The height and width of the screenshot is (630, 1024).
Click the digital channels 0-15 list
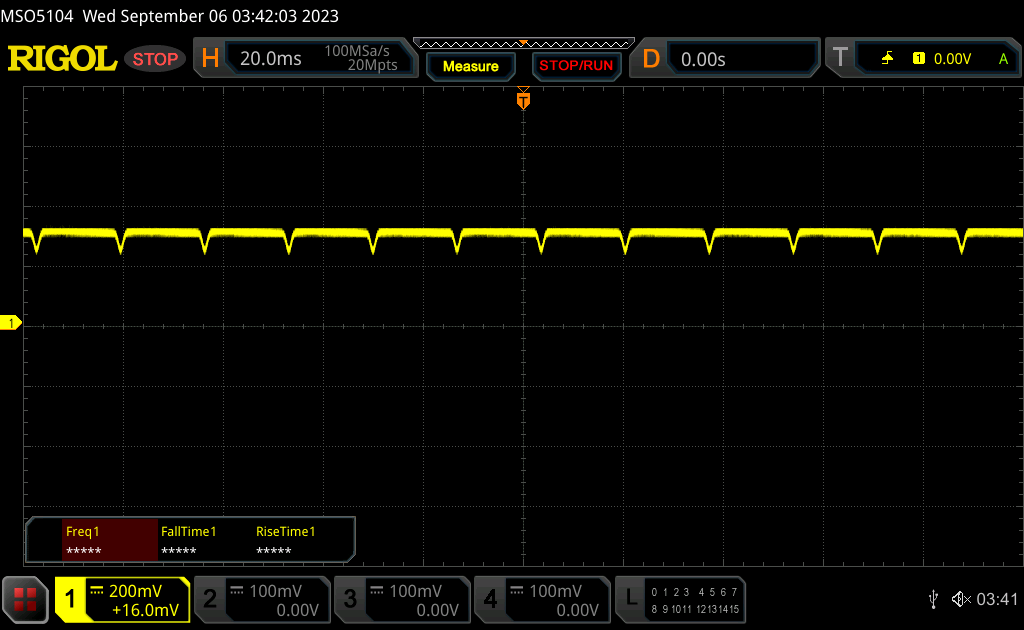[x=695, y=601]
